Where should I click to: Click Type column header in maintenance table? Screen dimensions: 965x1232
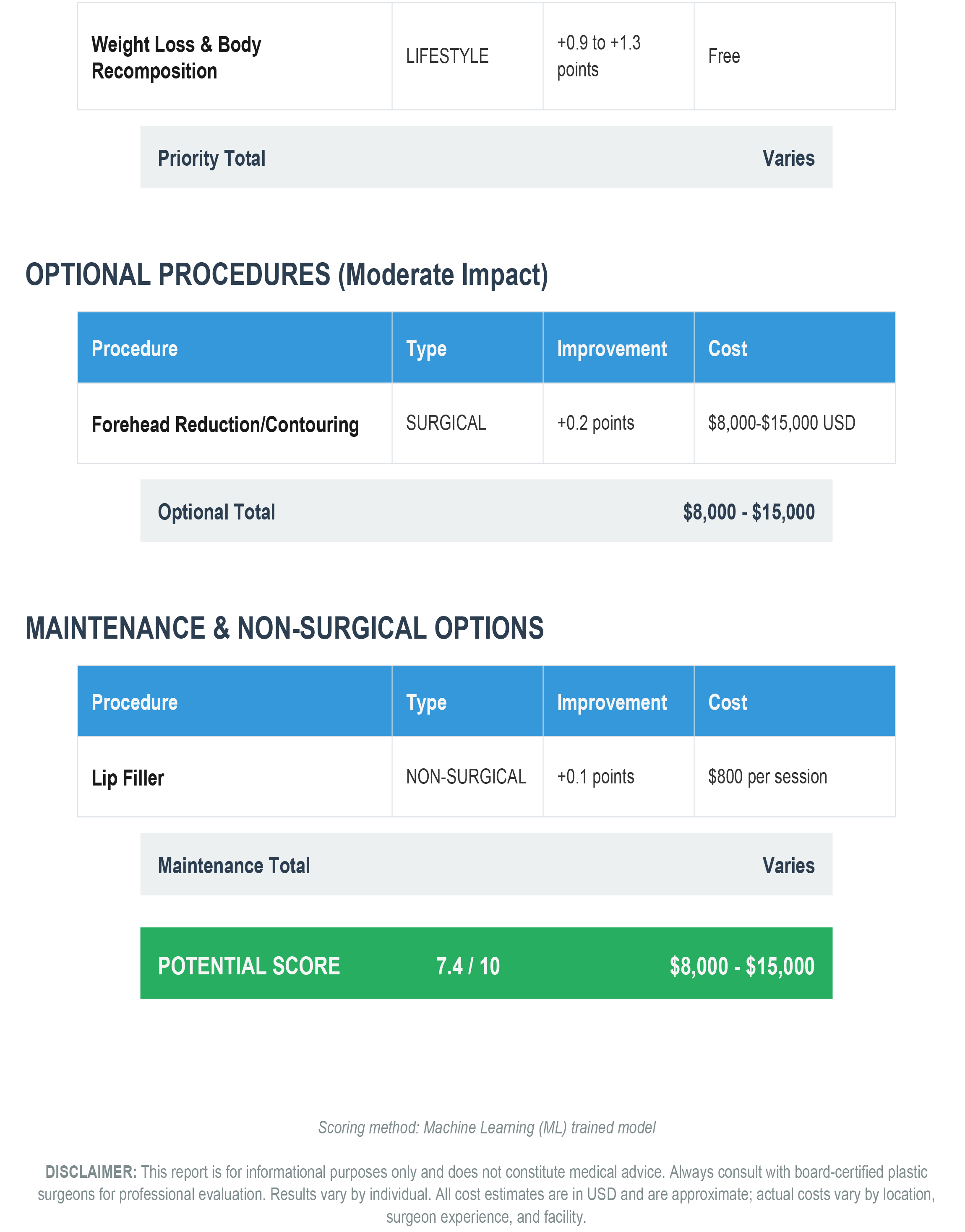click(x=426, y=702)
